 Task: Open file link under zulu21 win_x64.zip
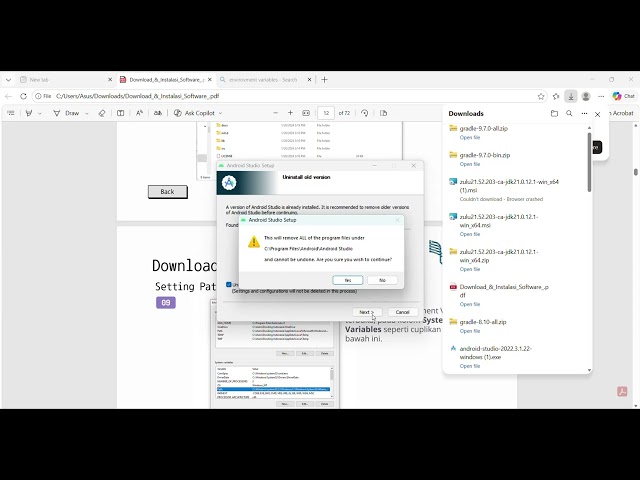click(469, 269)
